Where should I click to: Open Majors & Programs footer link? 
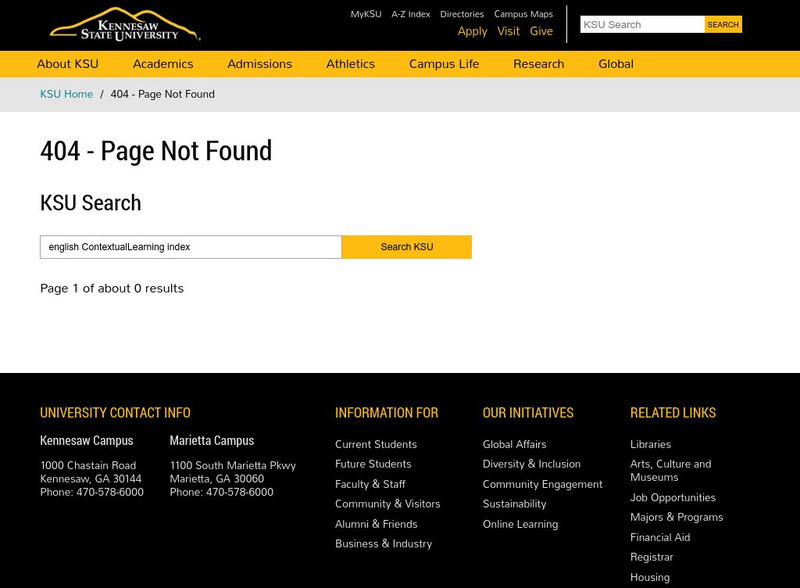tap(677, 518)
